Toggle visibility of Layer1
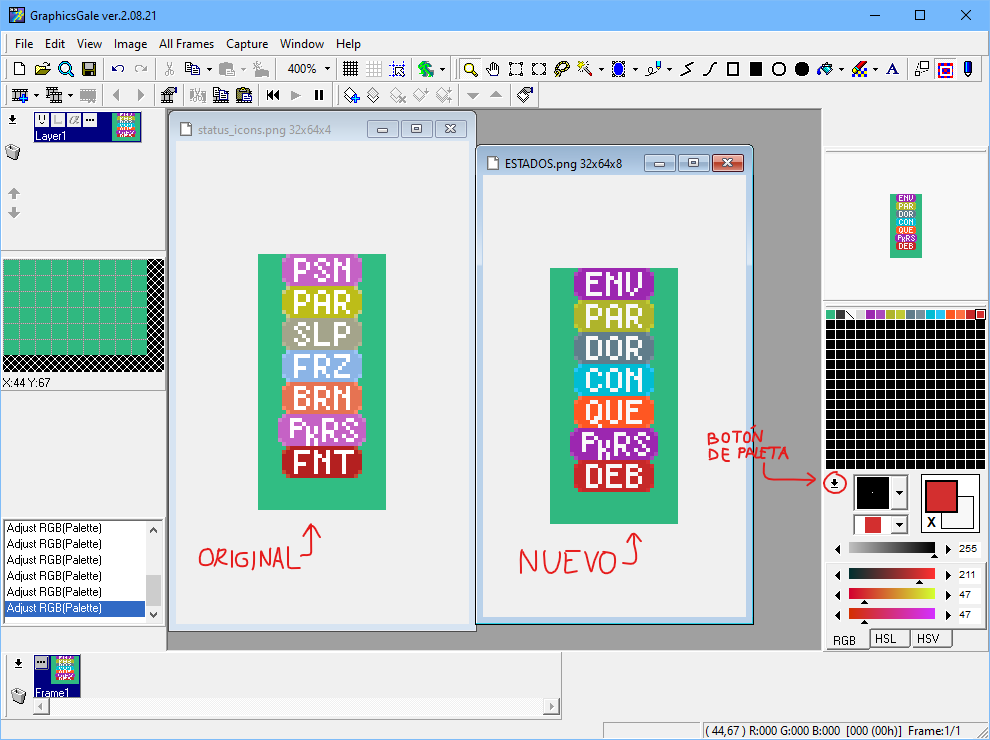 (x=42, y=121)
